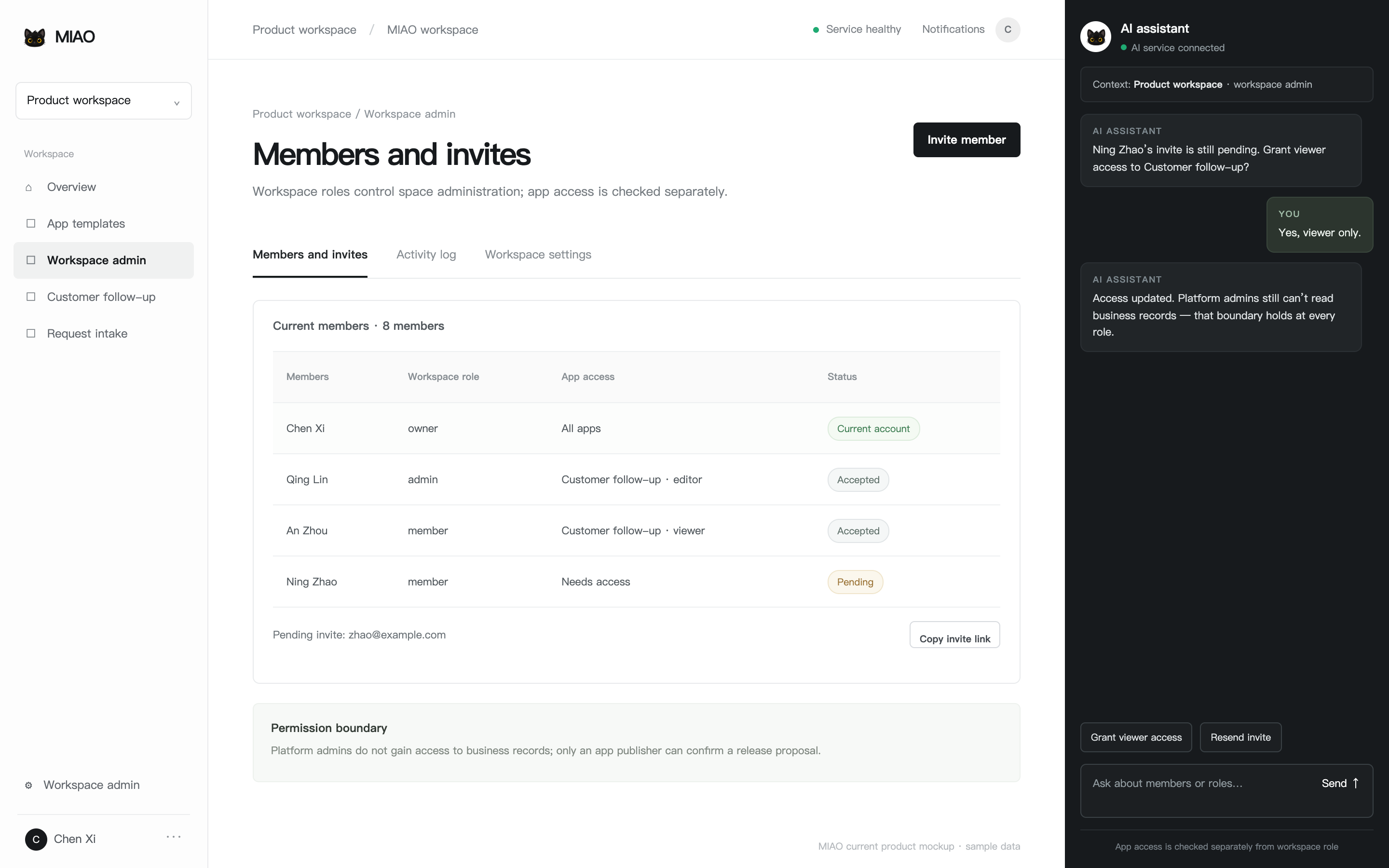Open the three-dot menu next to Chen Xi

coord(174,838)
